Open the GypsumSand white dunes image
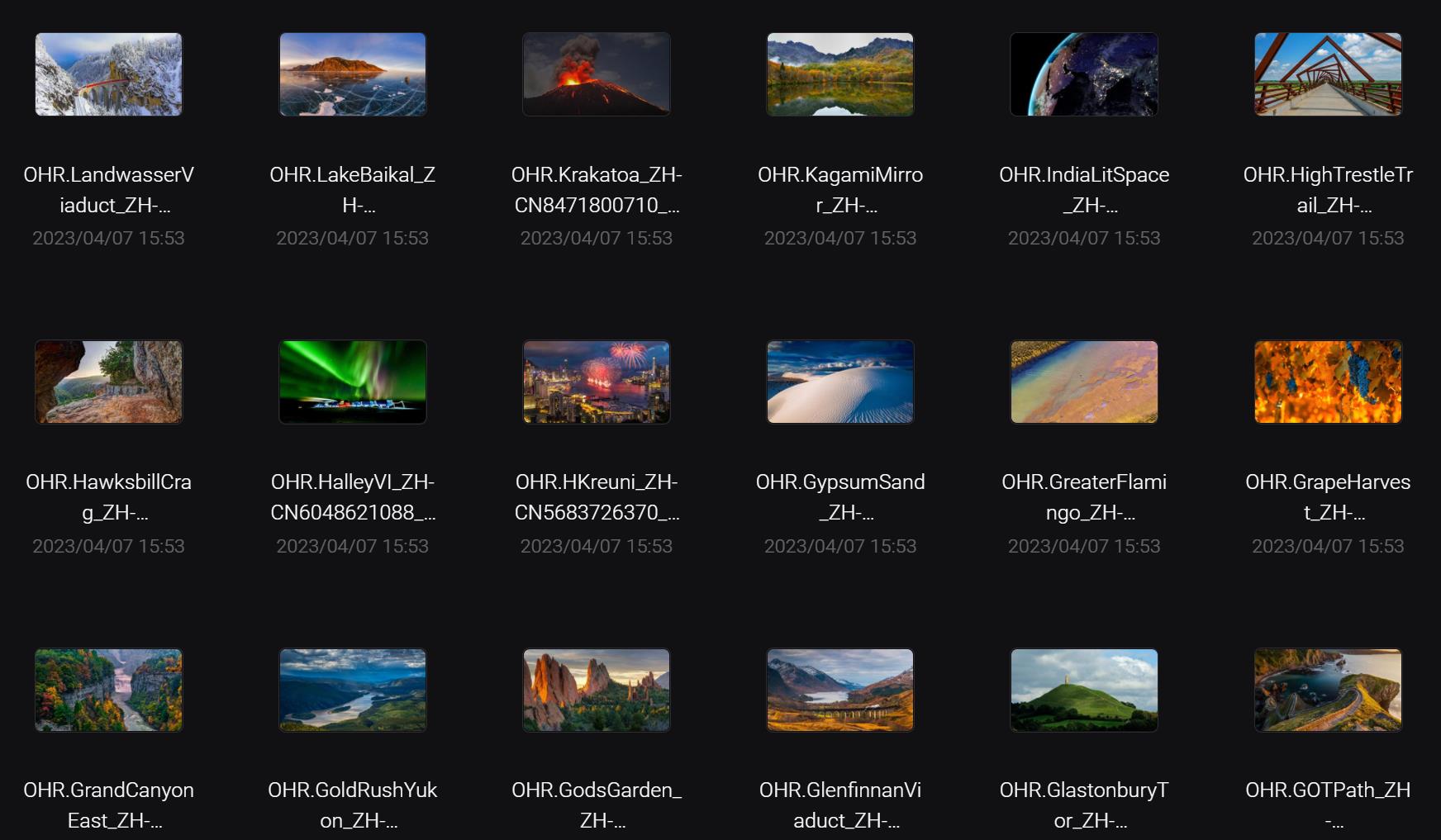Image resolution: width=1441 pixels, height=840 pixels. (840, 382)
